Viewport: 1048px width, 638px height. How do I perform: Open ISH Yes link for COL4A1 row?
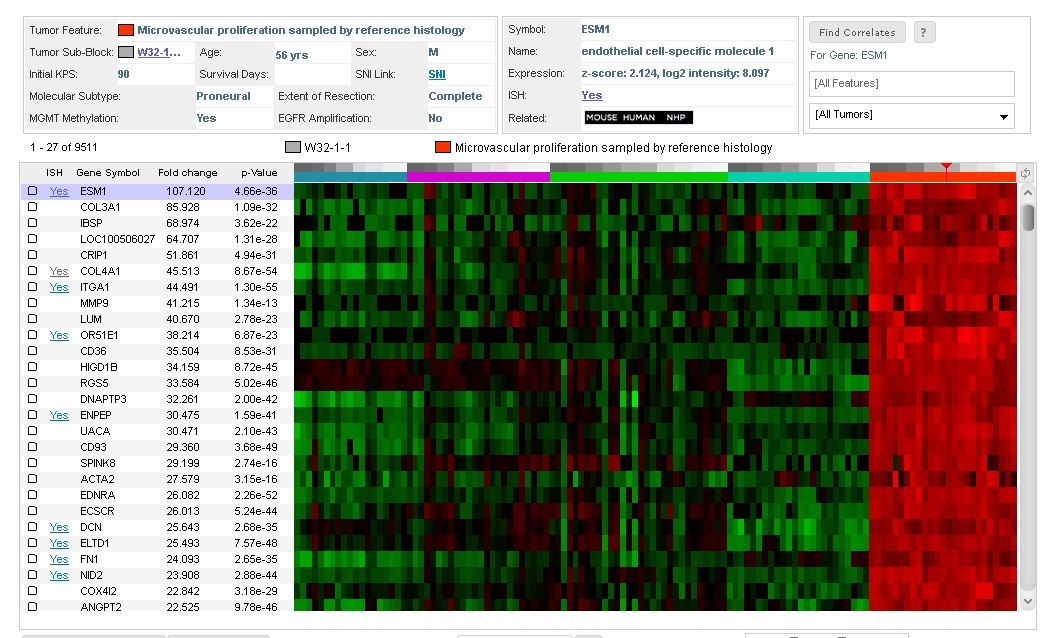point(59,271)
